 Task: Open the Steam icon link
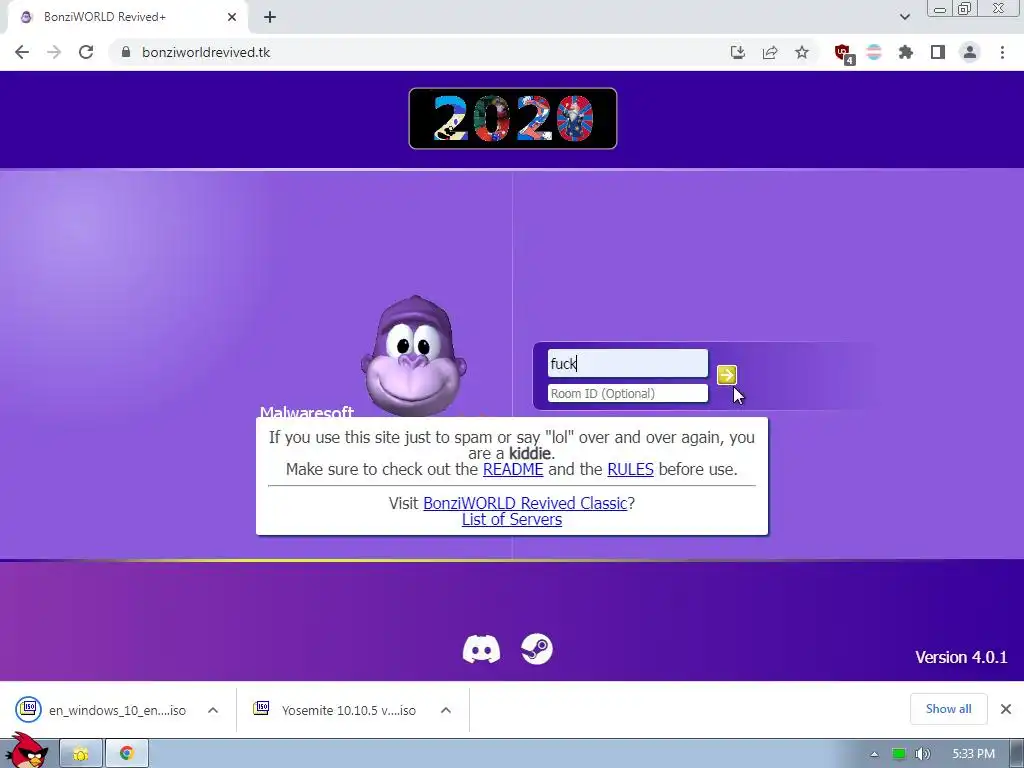537,649
